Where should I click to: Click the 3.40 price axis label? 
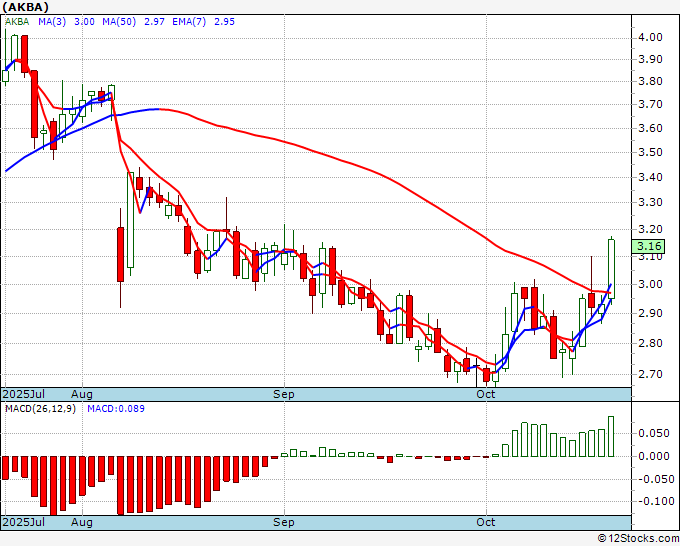[650, 177]
